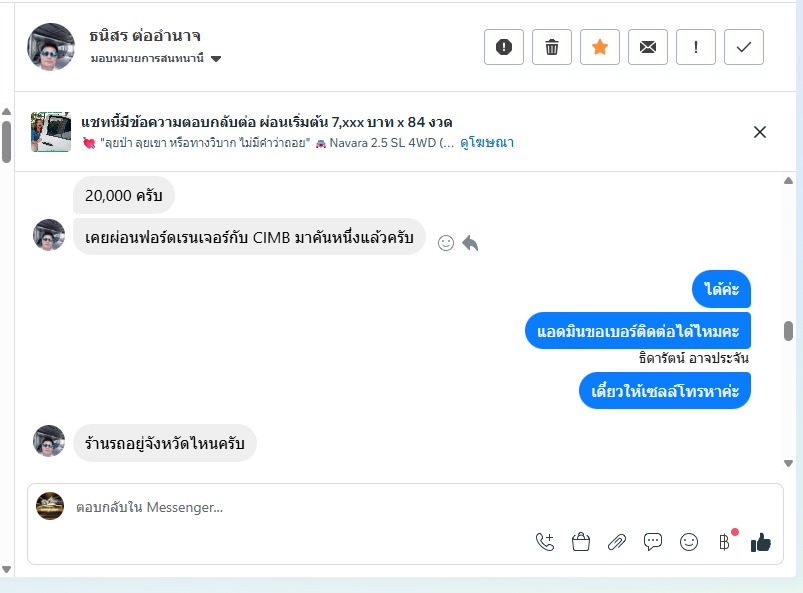Viewport: 803px width, 593px height.
Task: Mark conversation as spam with octagon icon
Action: tap(504, 47)
